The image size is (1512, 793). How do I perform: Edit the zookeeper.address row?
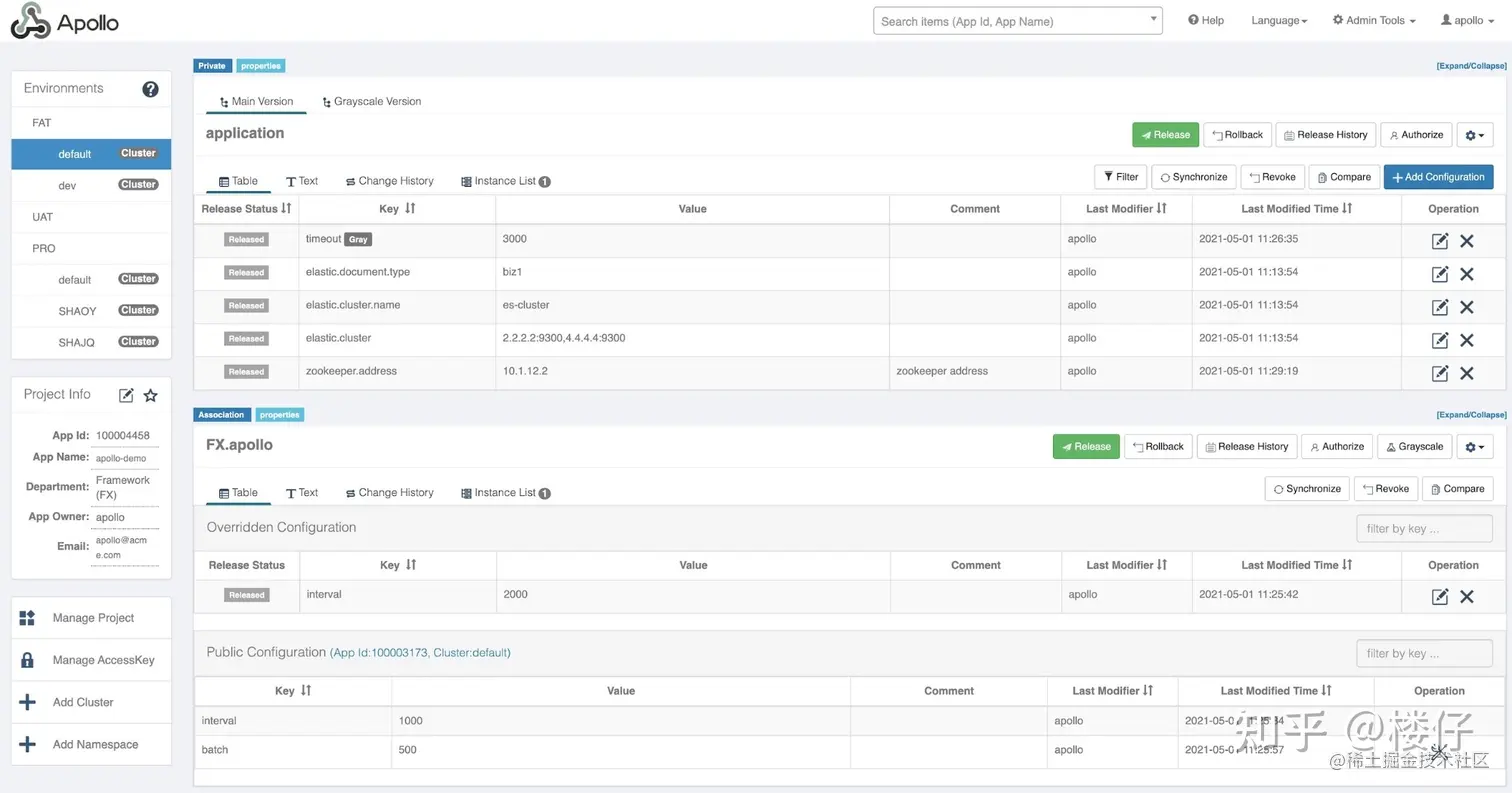pyautogui.click(x=1440, y=373)
